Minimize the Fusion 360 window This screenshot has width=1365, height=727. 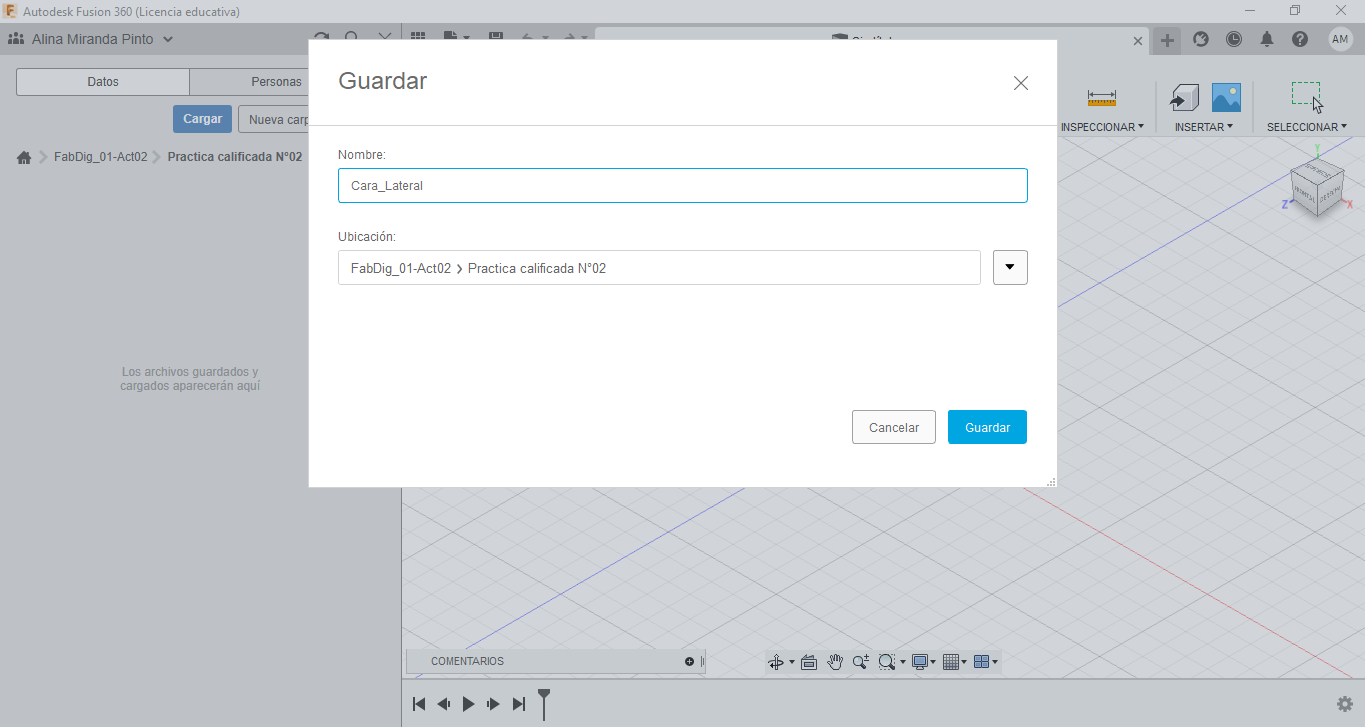coord(1249,10)
